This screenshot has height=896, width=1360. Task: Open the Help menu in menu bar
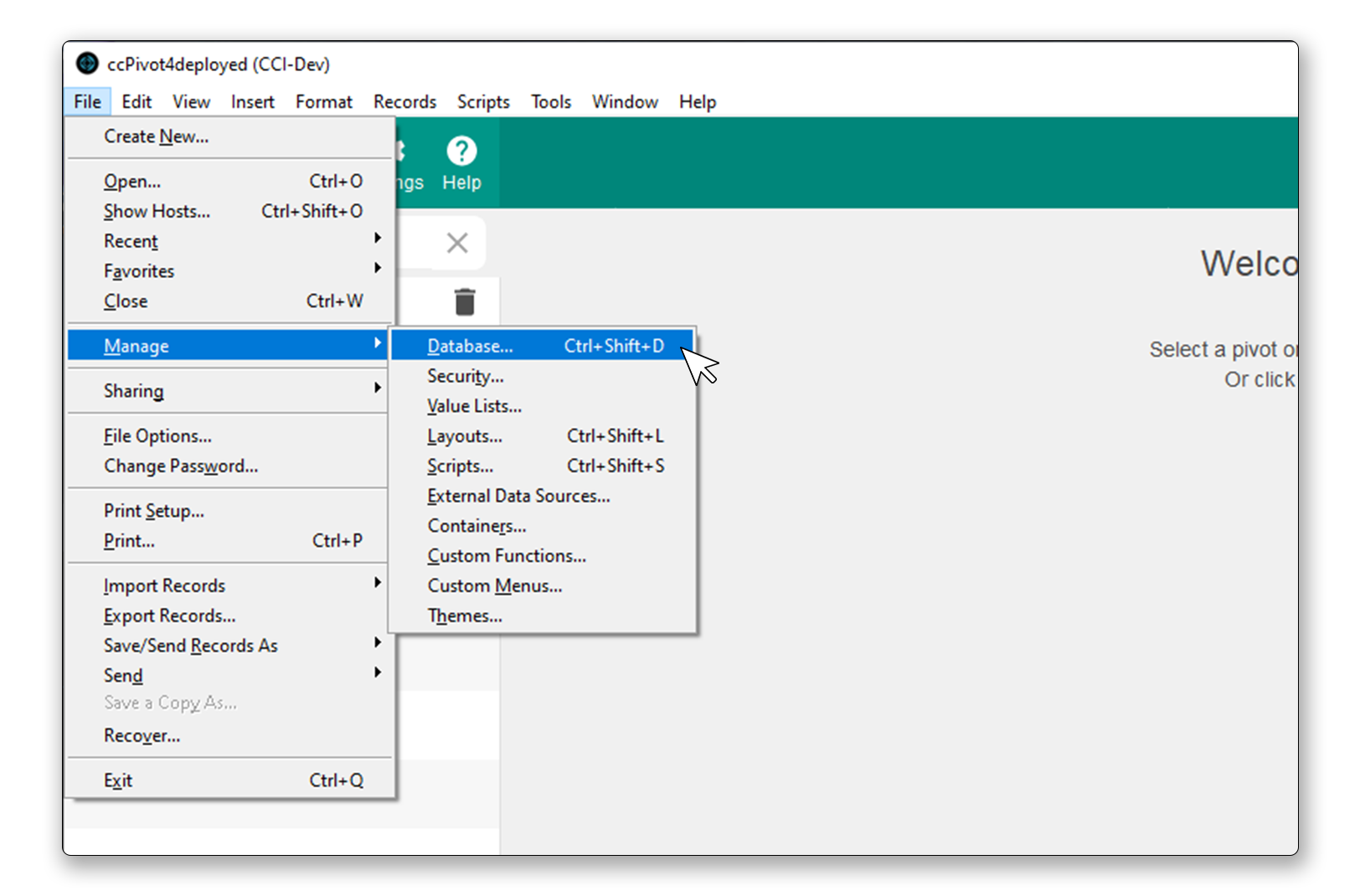click(x=697, y=102)
